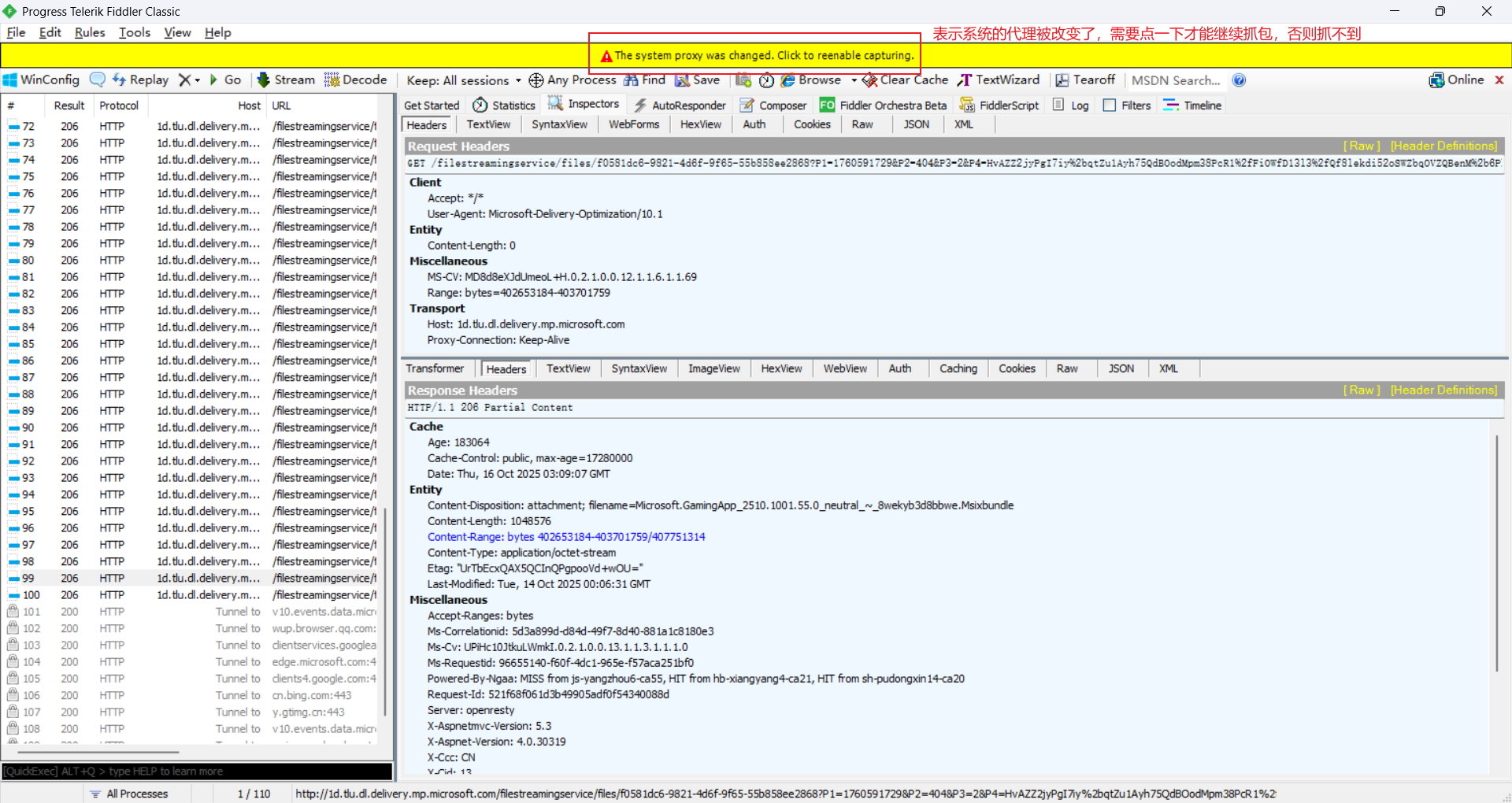1512x803 pixels.
Task: Click [Raw] link in Request Headers
Action: pyautogui.click(x=1362, y=146)
